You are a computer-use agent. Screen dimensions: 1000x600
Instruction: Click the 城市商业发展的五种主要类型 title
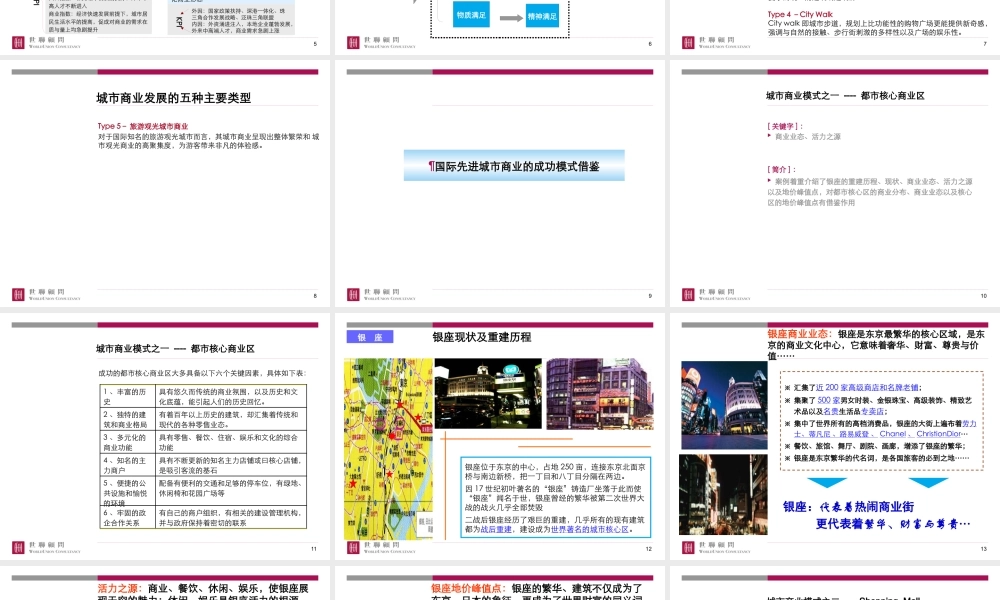tap(173, 98)
